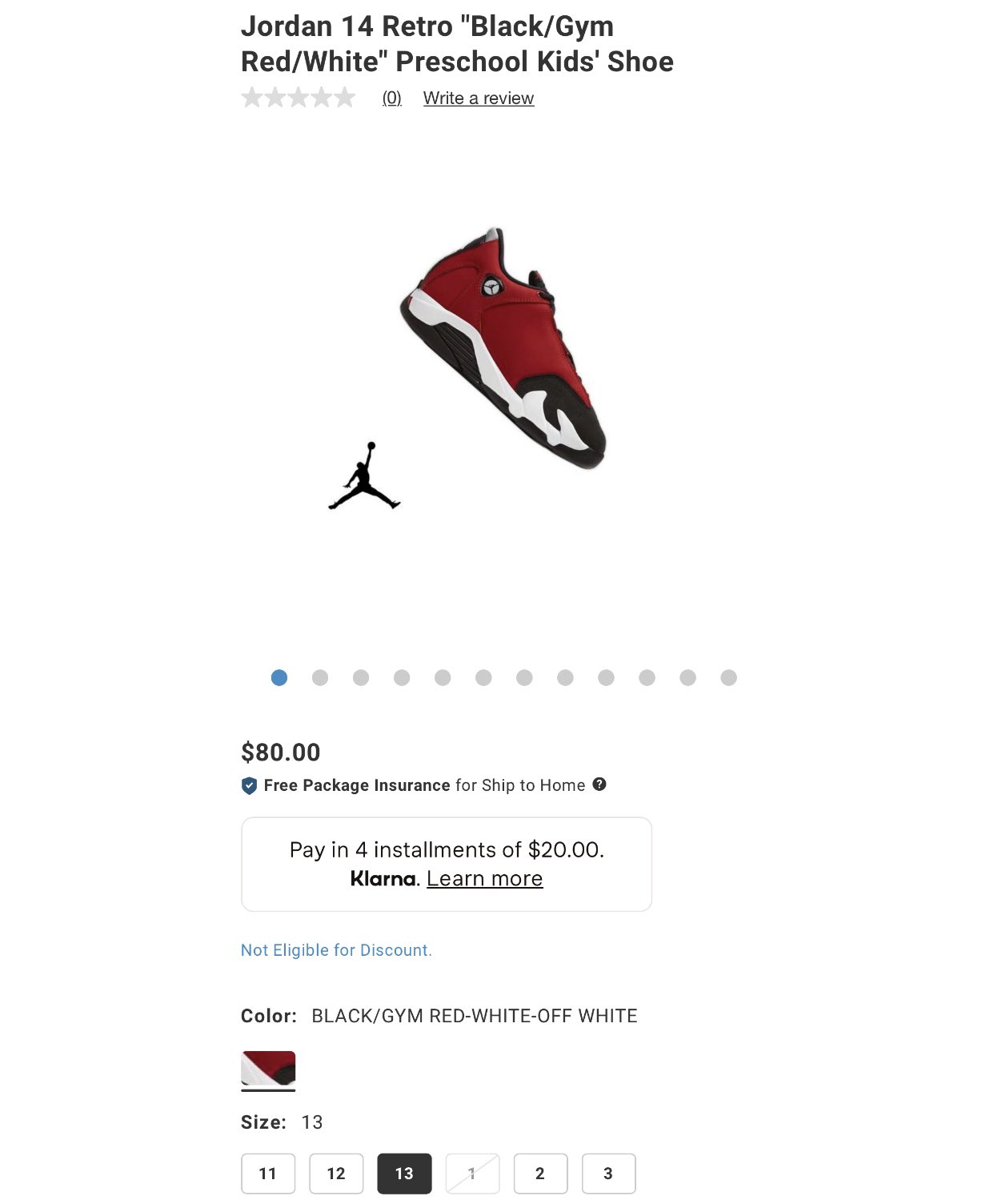Screen dimensions: 994x1204
Task: Choose size 12
Action: point(336,1174)
